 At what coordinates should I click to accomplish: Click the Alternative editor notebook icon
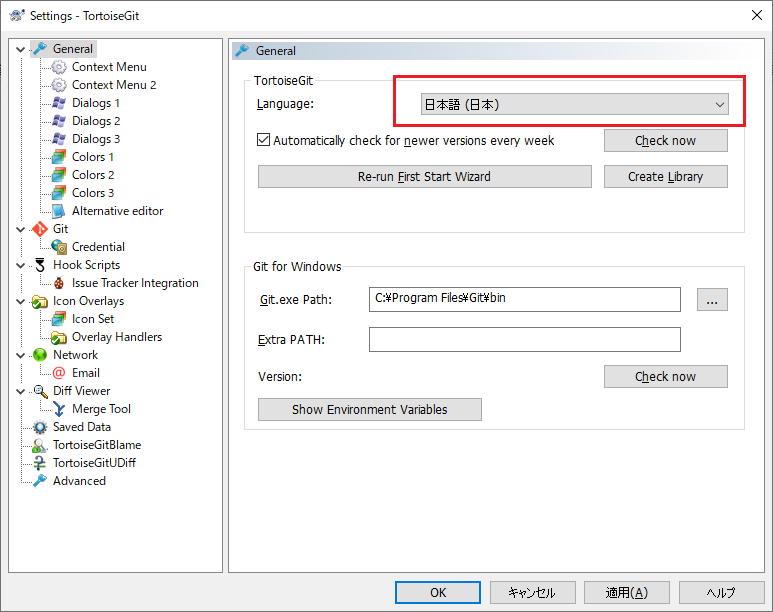[x=59, y=211]
